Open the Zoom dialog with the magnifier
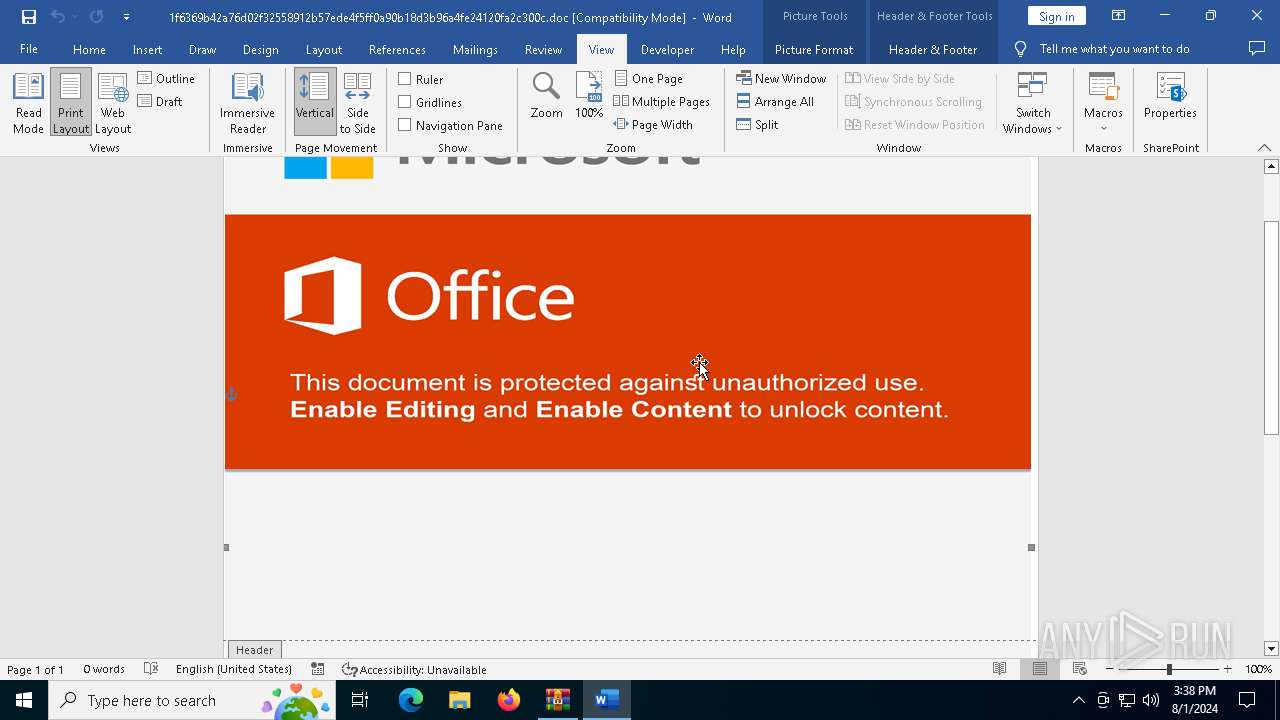 (x=546, y=97)
